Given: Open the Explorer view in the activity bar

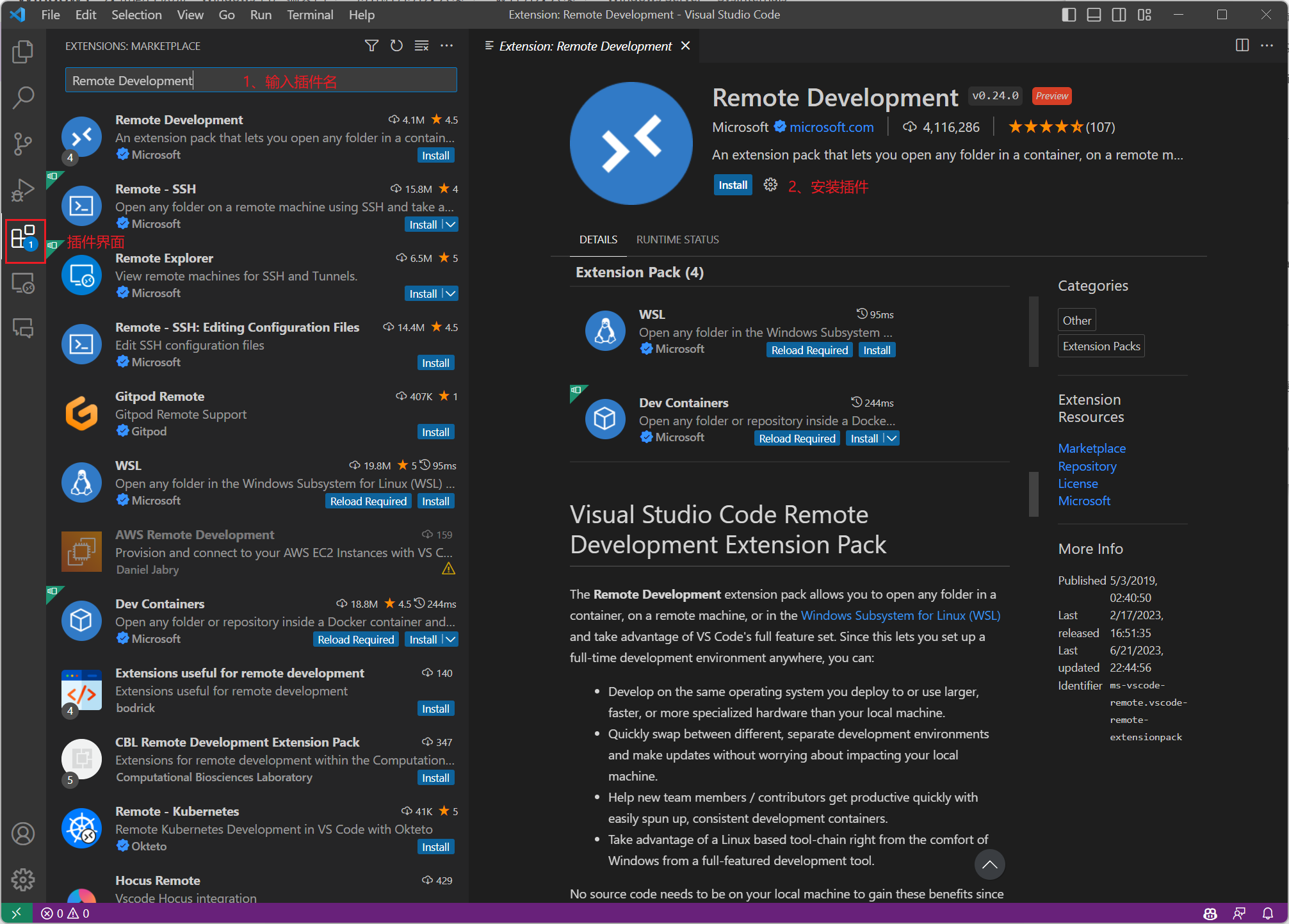Looking at the screenshot, I should [x=23, y=52].
